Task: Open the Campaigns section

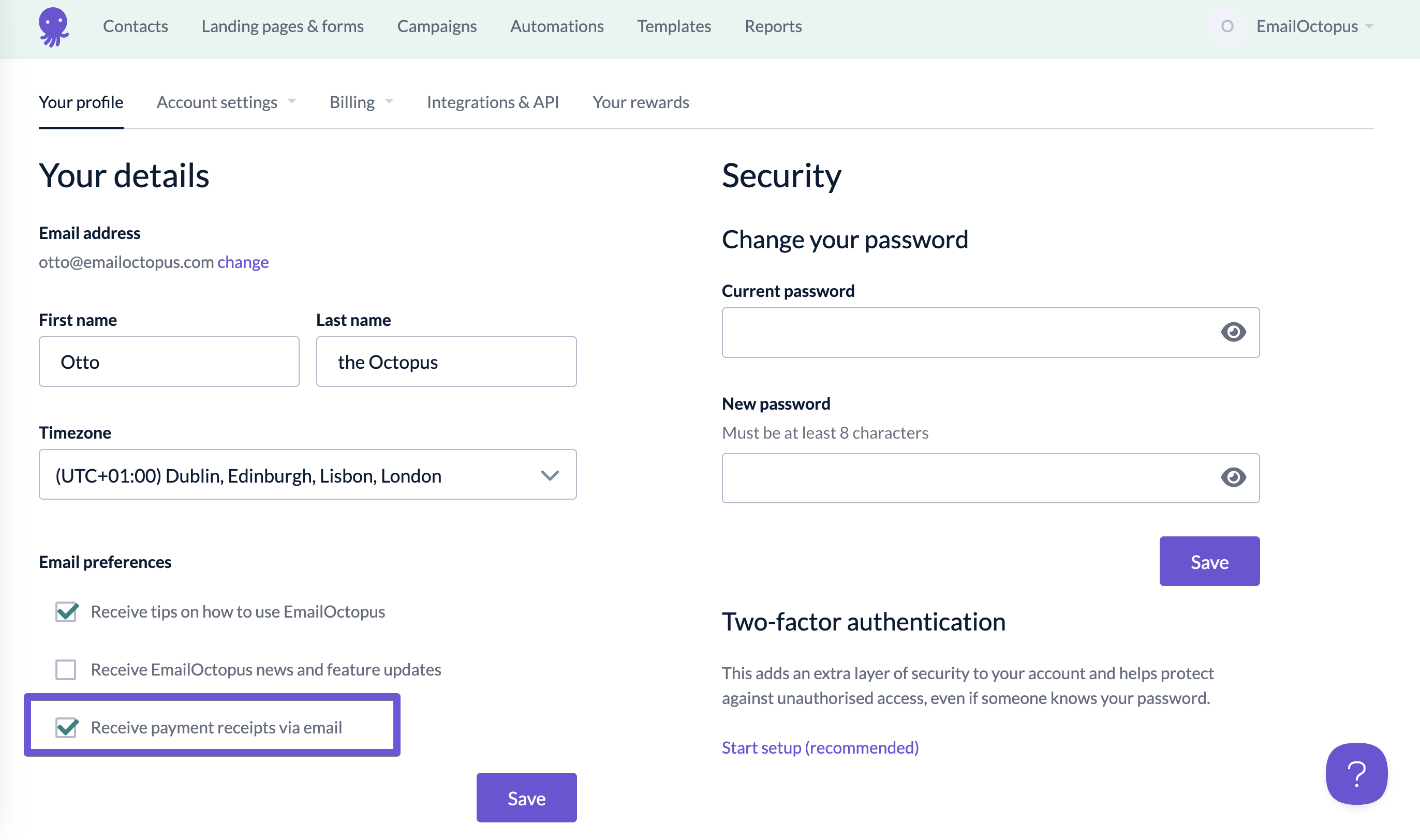Action: click(x=437, y=26)
